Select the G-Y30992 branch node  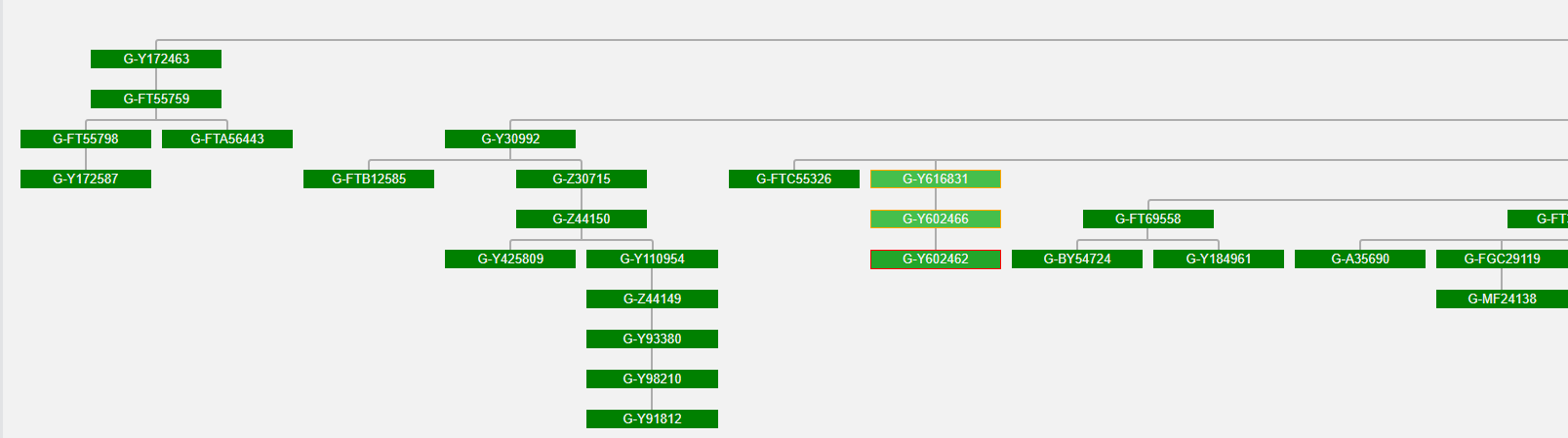click(x=510, y=139)
